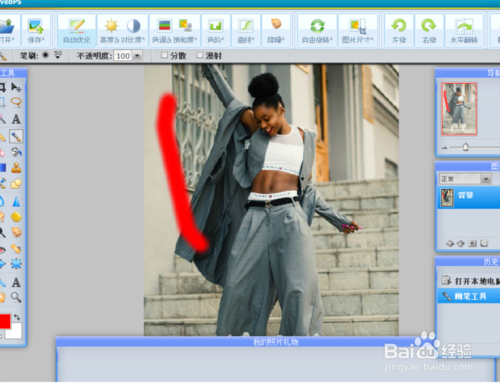Open the layer blend mode dropdown
Viewport: 500px width, 384px height.
point(486,179)
